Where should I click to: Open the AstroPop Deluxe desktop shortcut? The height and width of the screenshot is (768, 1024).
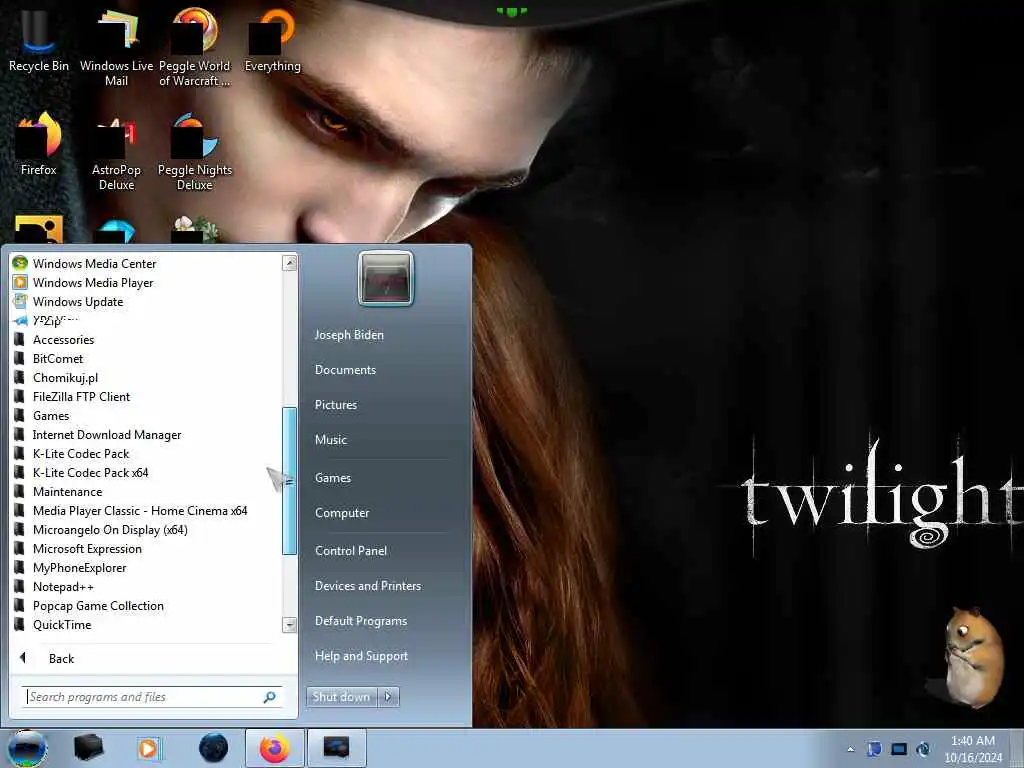pos(116,152)
